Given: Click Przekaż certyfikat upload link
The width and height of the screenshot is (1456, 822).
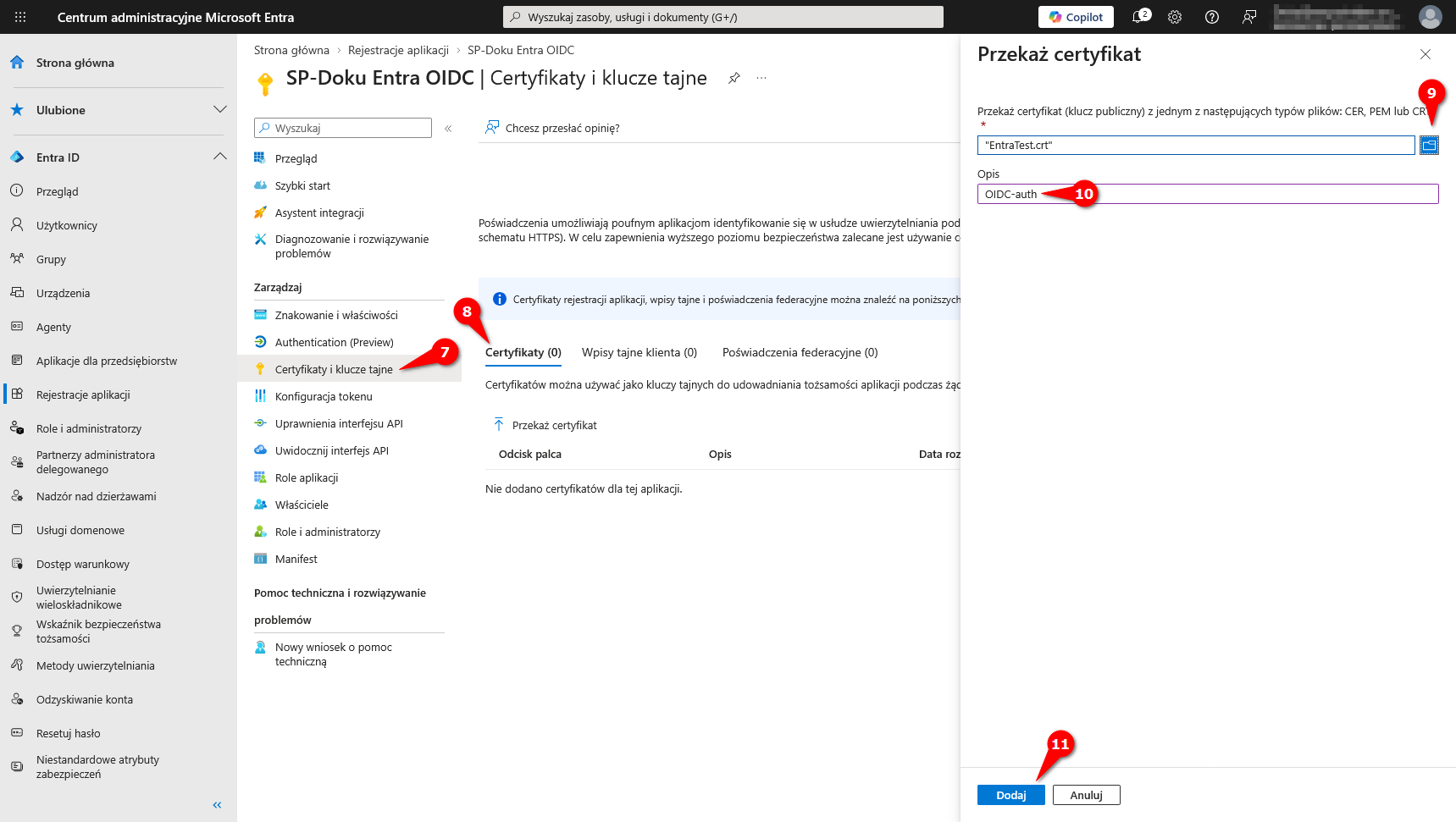Looking at the screenshot, I should pyautogui.click(x=545, y=425).
